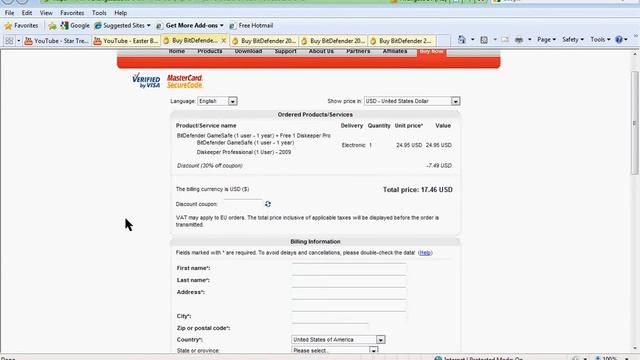Click the Feeds toolbar icon
The image size is (640, 360).
click(x=484, y=40)
